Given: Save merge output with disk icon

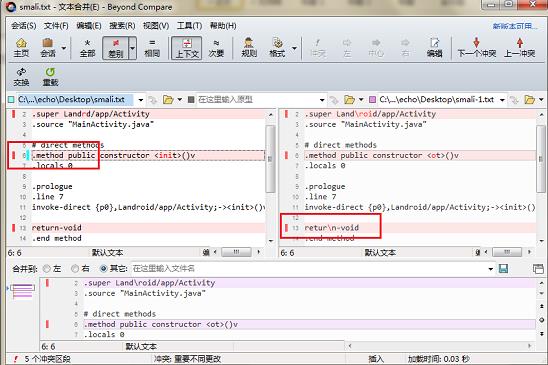Looking at the screenshot, I should [503, 269].
